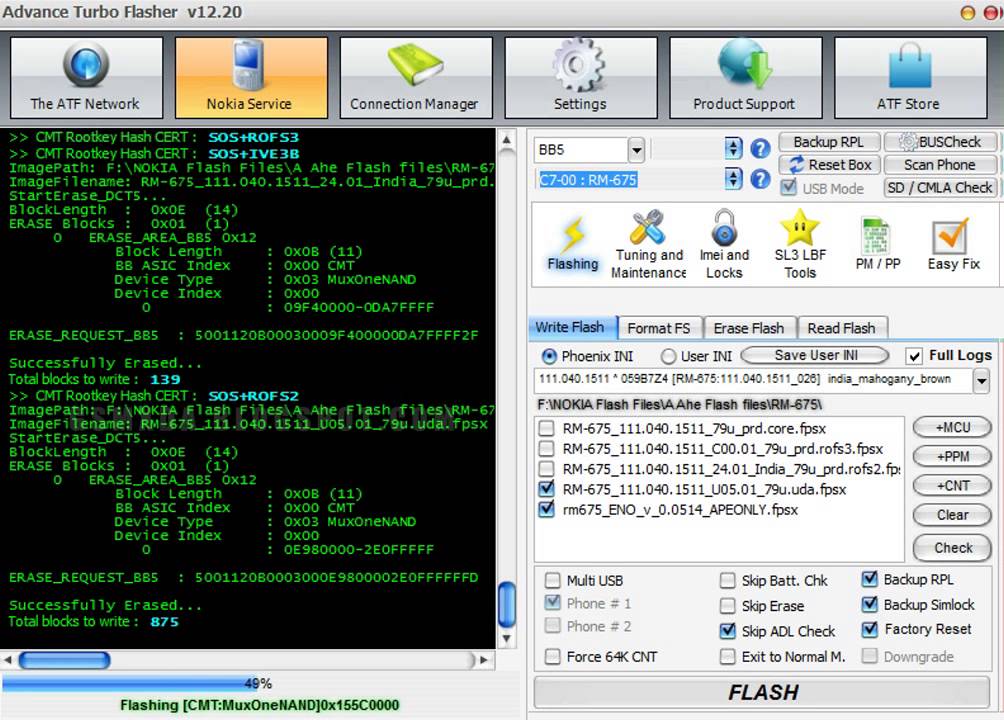
Task: Open the ATF Store
Action: pos(910,78)
